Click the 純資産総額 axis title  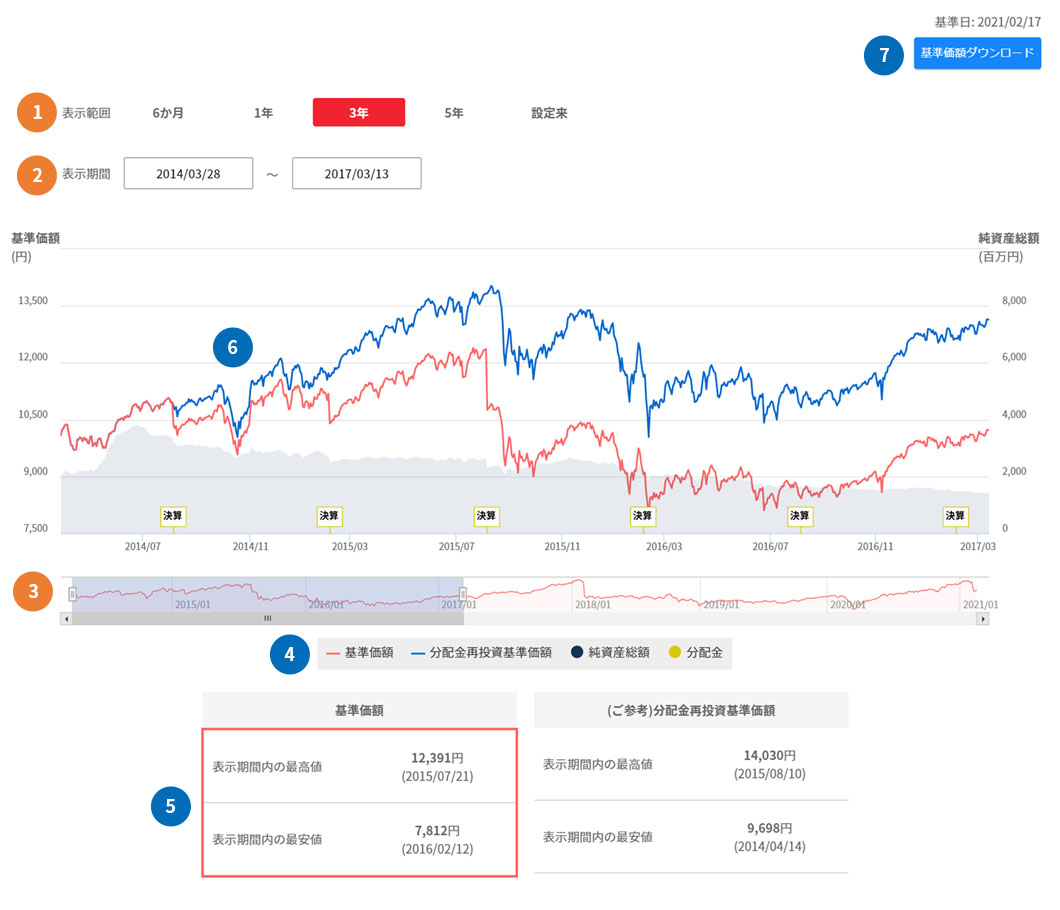[1009, 238]
